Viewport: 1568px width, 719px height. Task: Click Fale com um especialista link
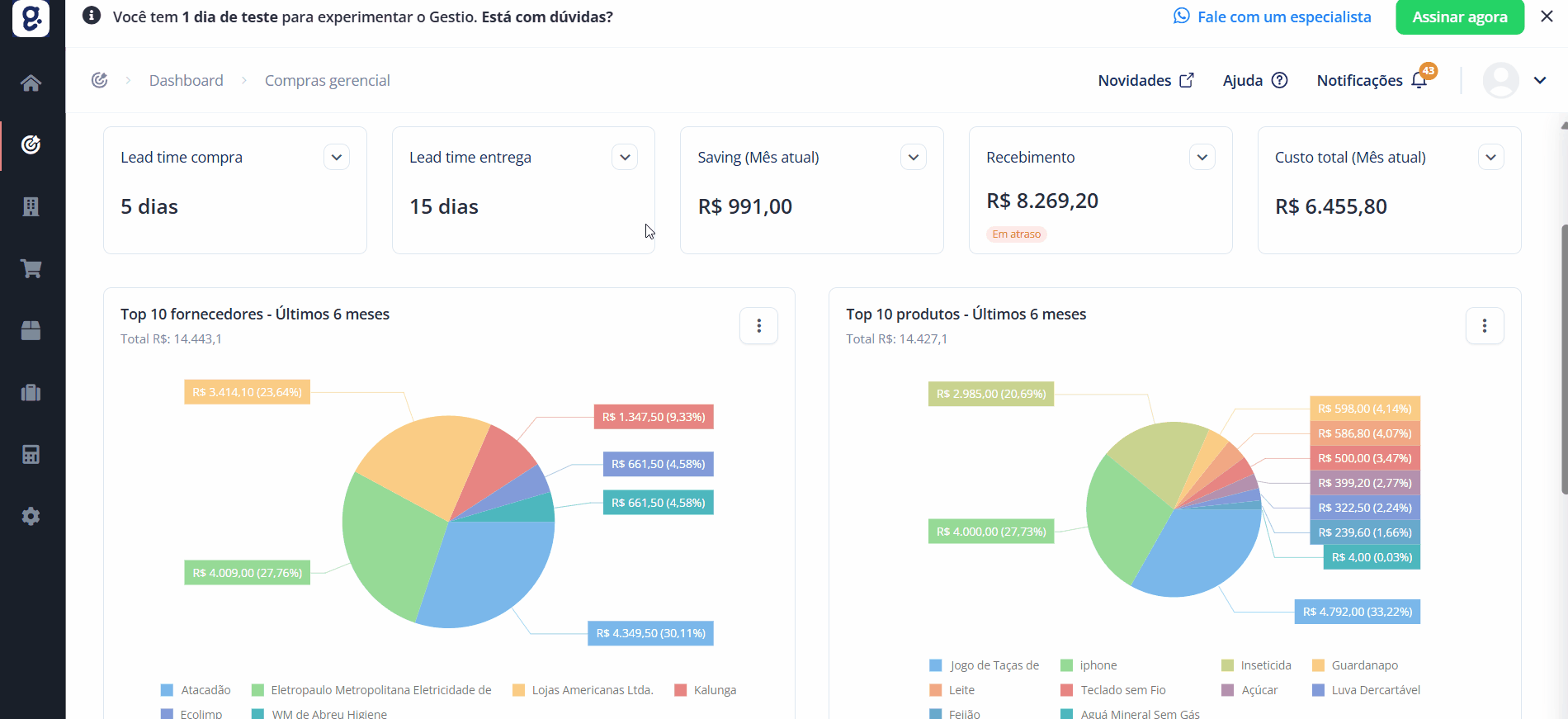point(1273,17)
